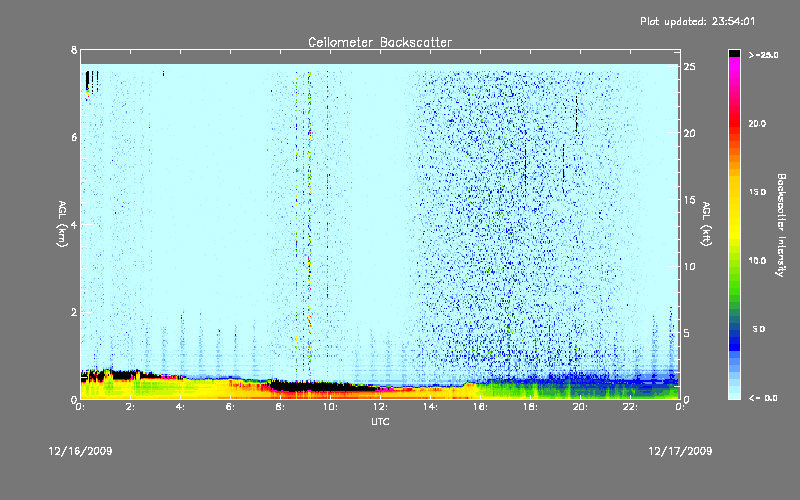Click the "12/17/2009" date label
Viewport: 800px width, 500px height.
680,451
